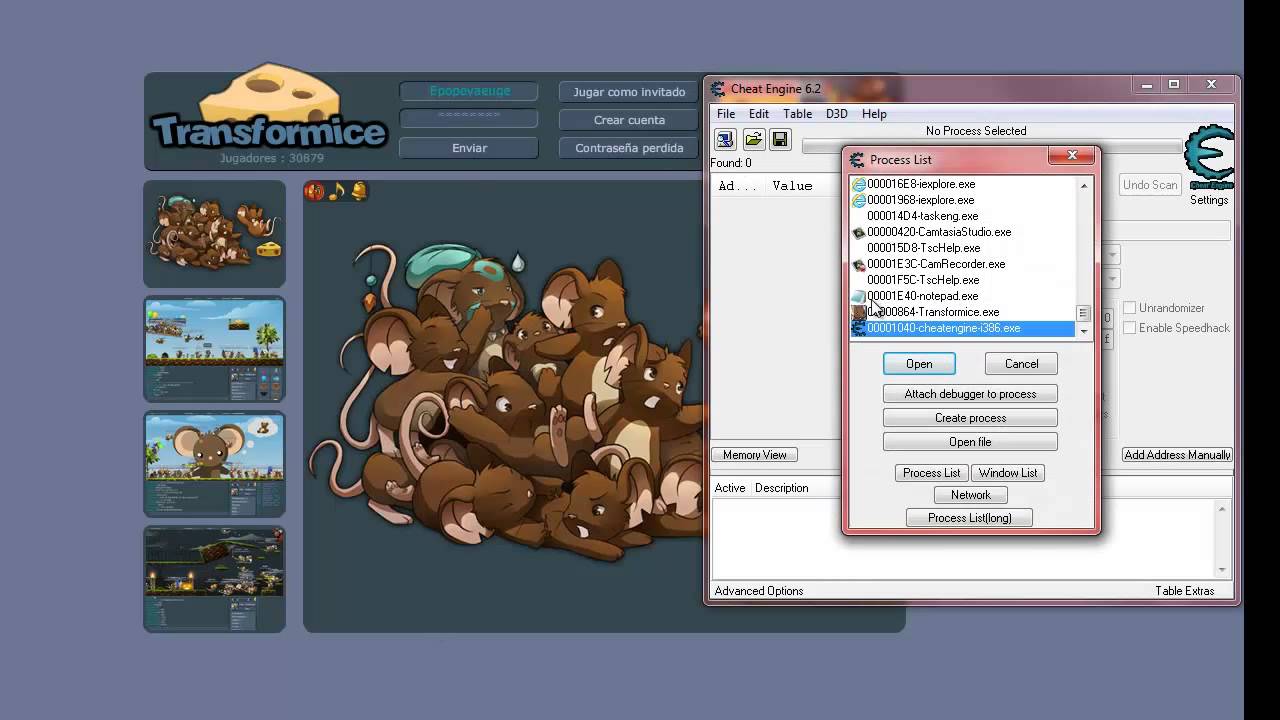1280x720 pixels.
Task: Click the Transformice.exe process icon
Action: [858, 312]
